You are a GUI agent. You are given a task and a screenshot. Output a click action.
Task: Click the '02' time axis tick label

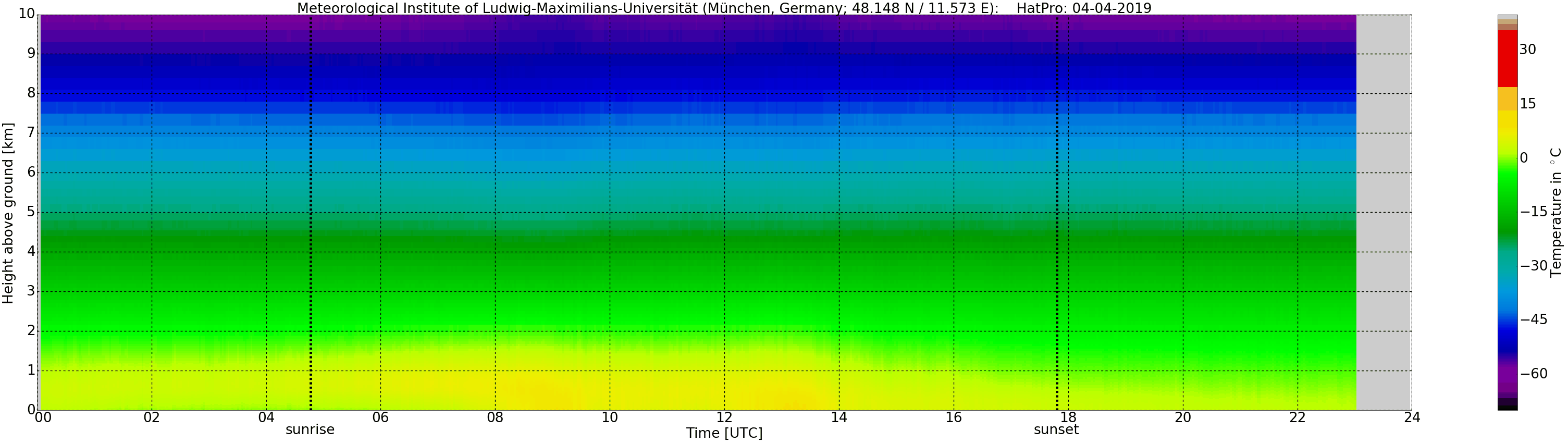click(x=152, y=417)
